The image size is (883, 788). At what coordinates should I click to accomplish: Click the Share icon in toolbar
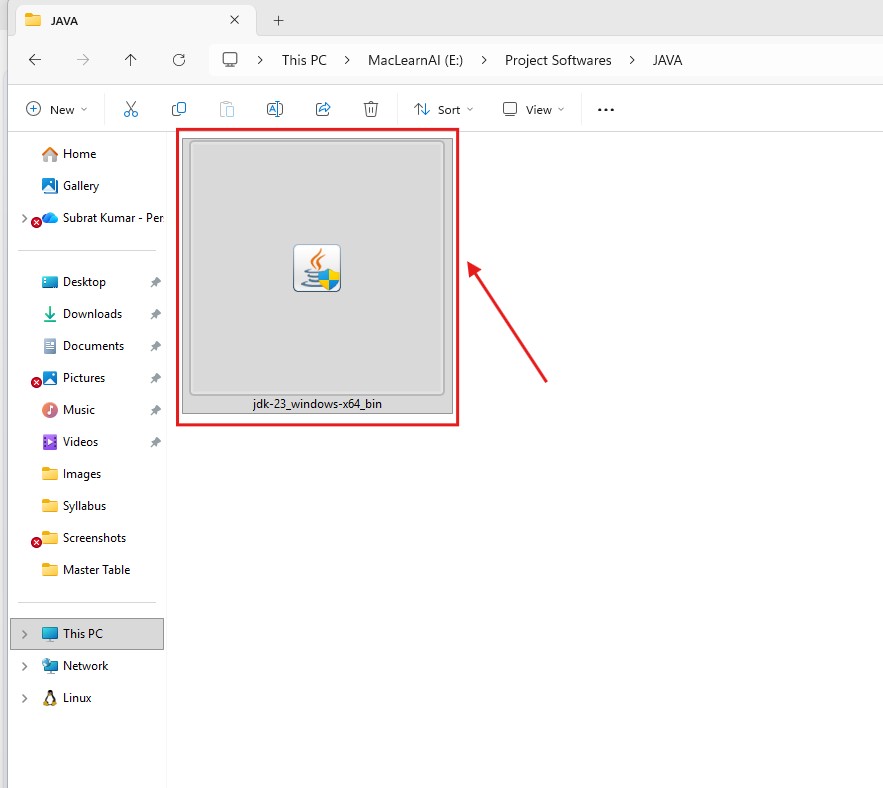click(x=323, y=110)
